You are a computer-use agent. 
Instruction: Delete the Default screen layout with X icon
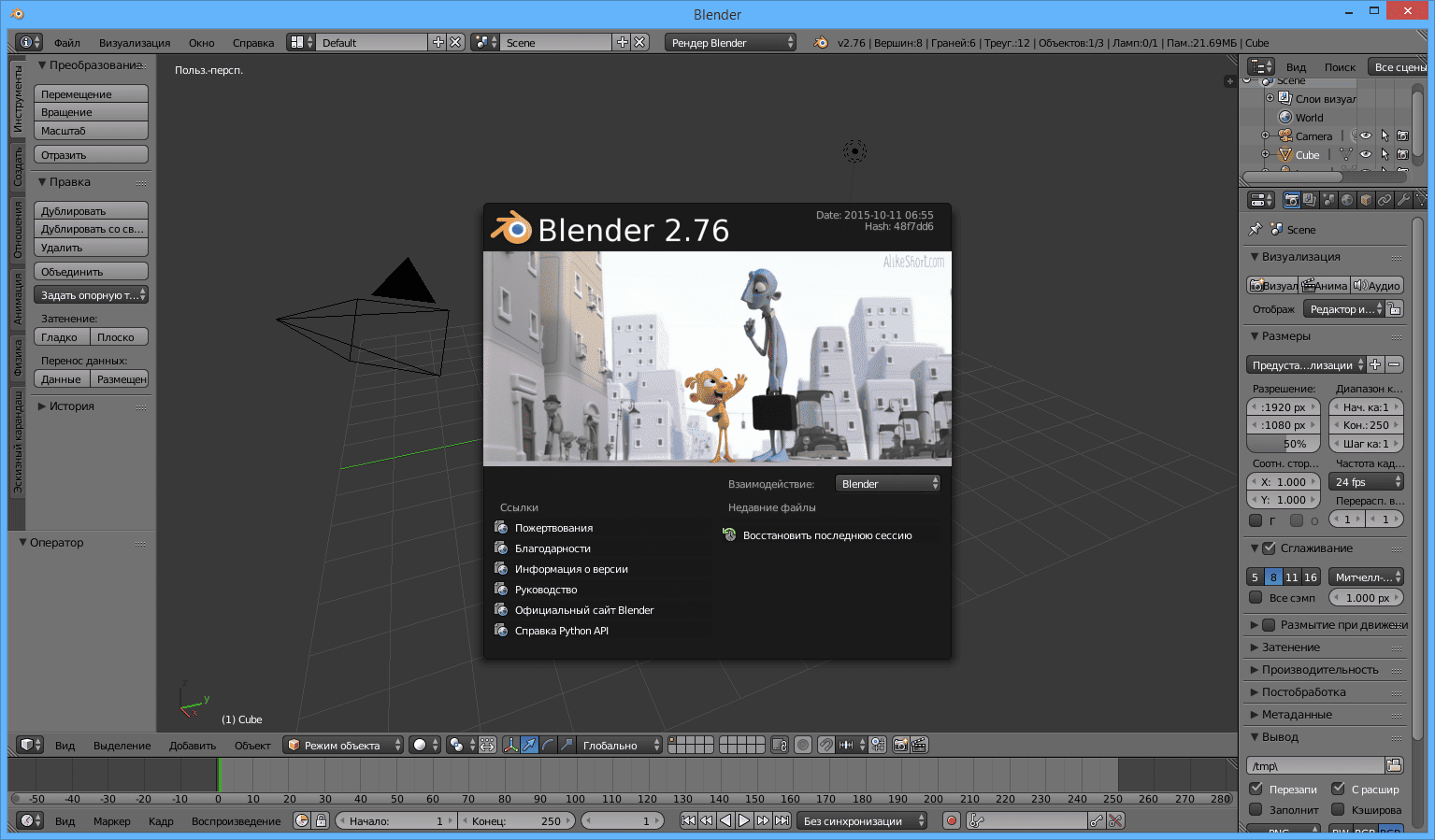tap(455, 42)
